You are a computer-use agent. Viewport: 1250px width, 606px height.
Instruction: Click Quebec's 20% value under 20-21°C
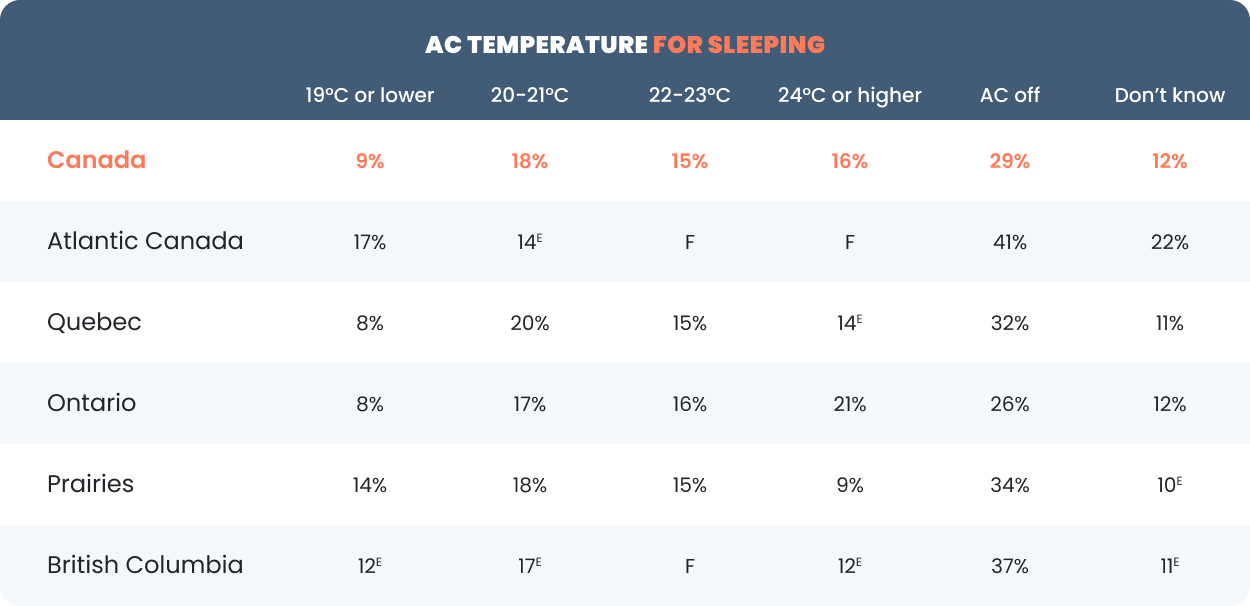pyautogui.click(x=529, y=323)
